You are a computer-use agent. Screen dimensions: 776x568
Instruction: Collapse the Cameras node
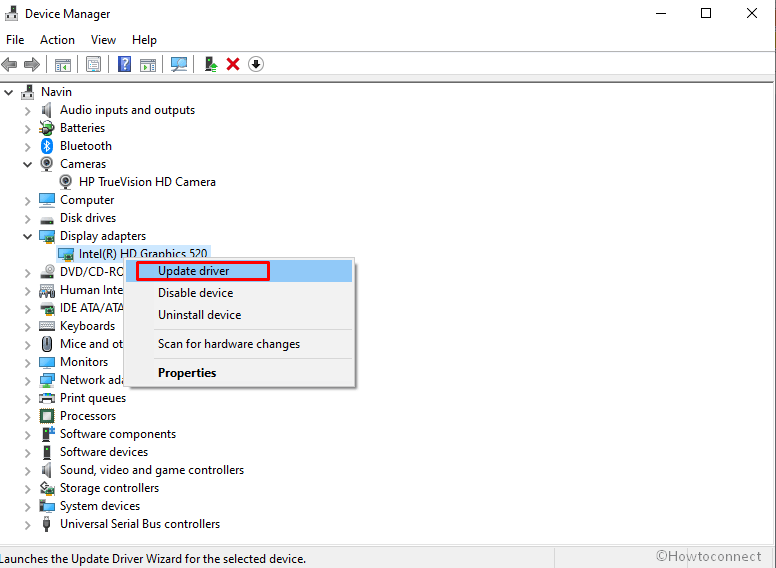pyautogui.click(x=28, y=164)
